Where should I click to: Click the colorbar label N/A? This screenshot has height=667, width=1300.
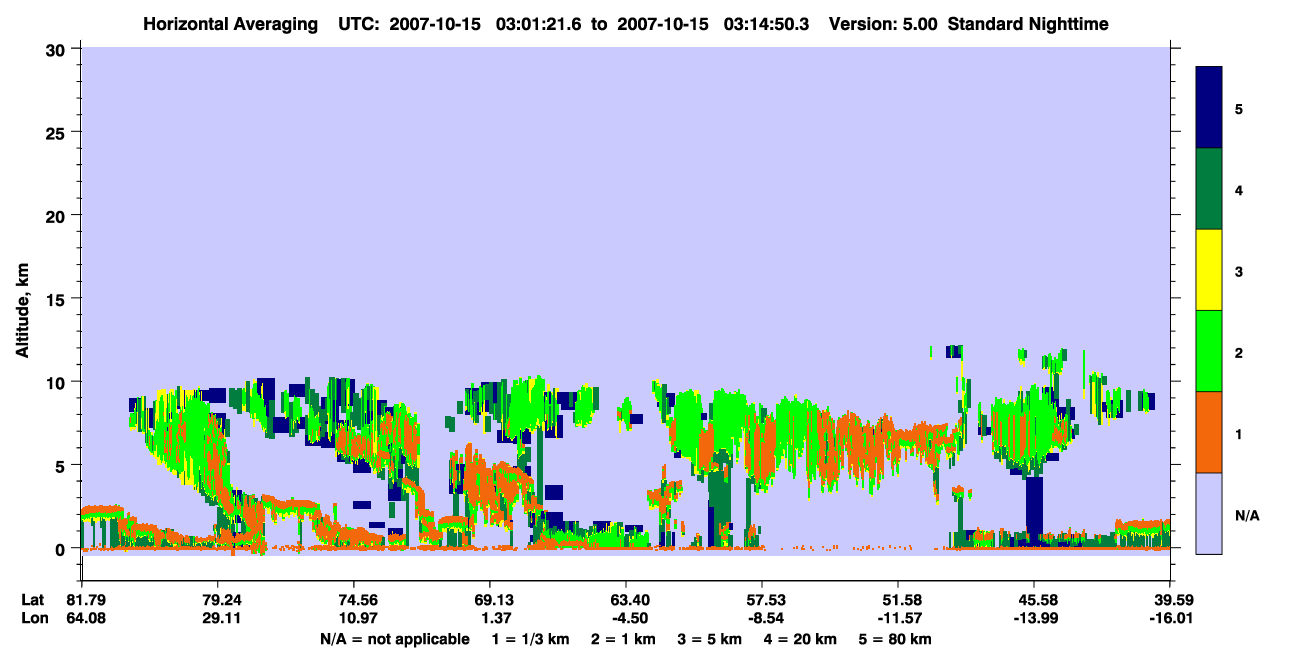coord(1246,516)
